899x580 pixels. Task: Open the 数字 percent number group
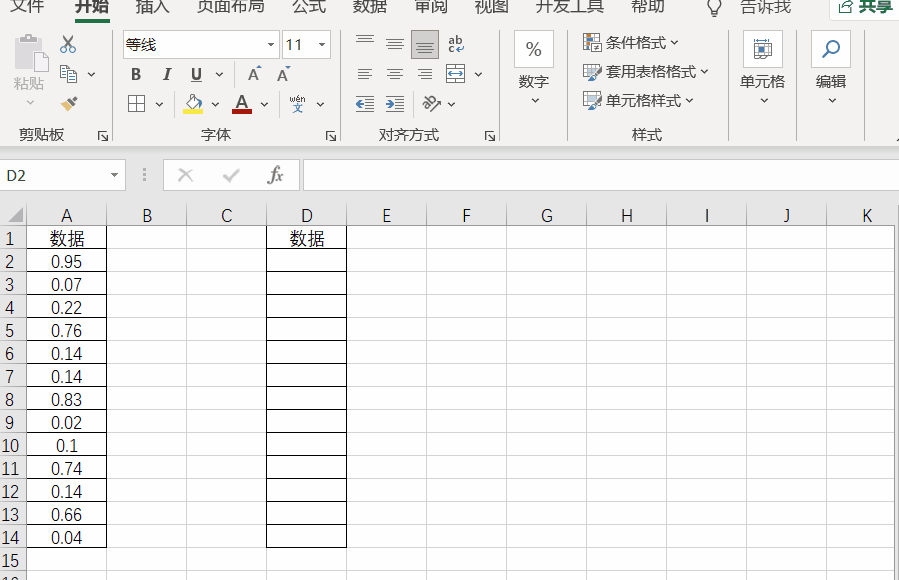point(534,68)
